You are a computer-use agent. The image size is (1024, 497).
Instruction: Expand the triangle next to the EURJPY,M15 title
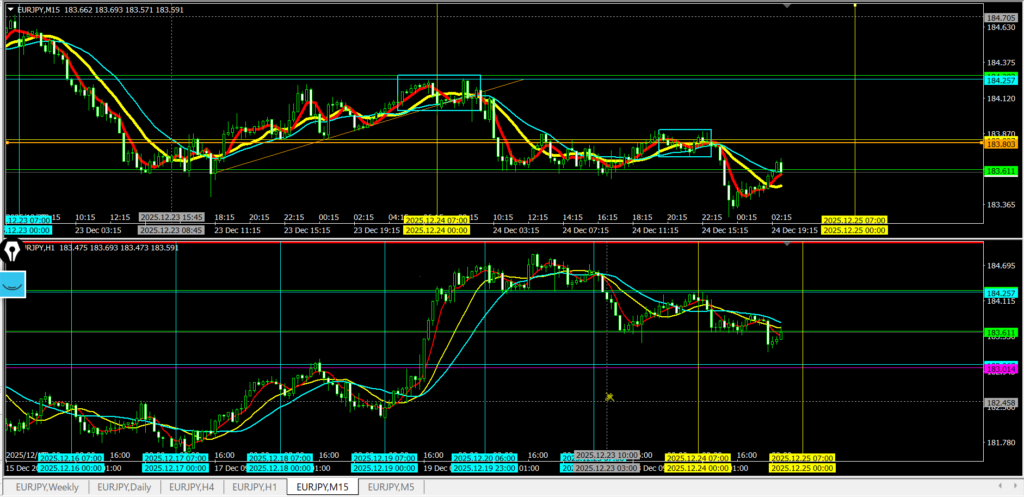click(10, 10)
